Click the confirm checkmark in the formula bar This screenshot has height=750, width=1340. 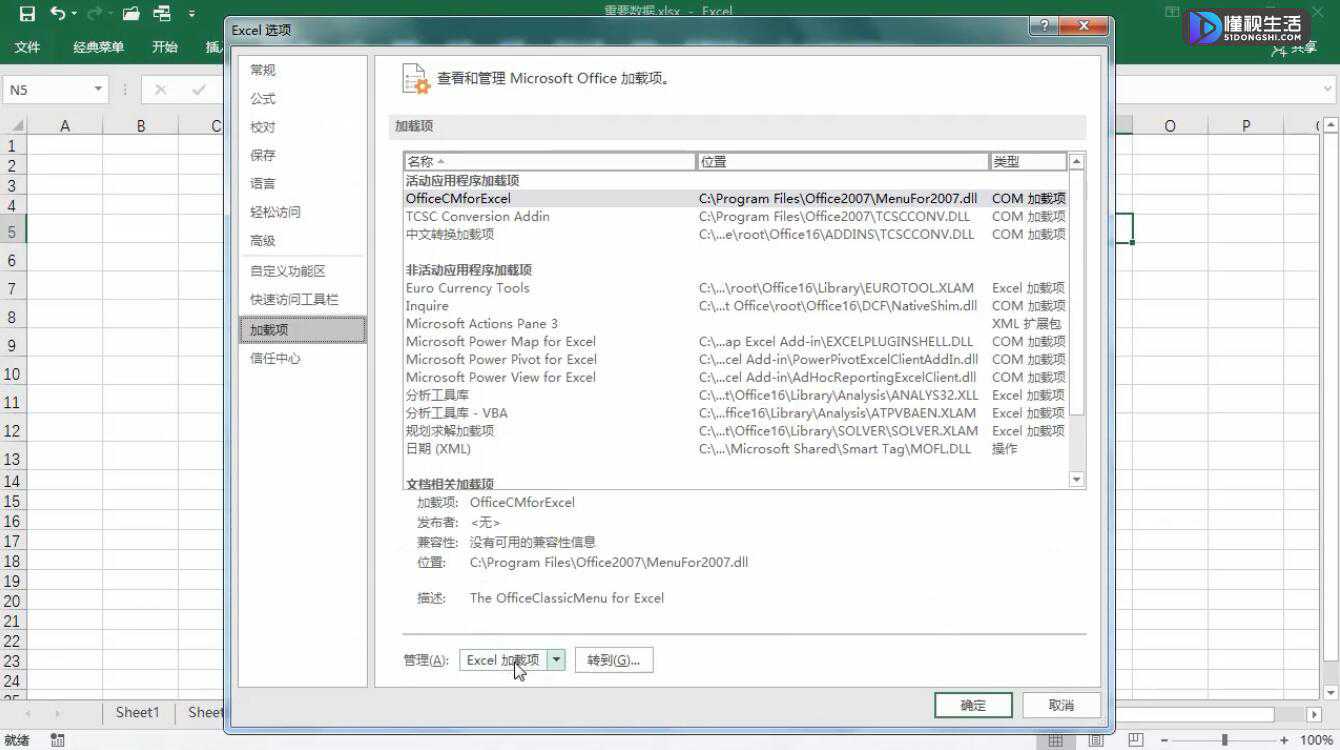click(x=198, y=90)
